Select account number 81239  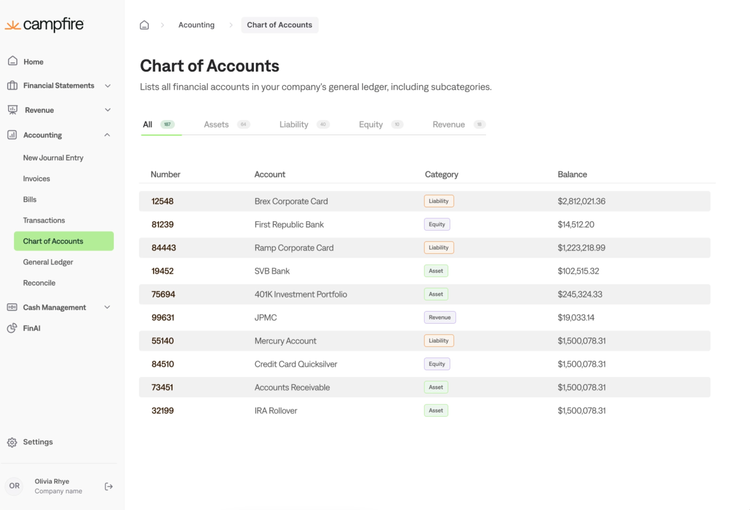point(163,225)
